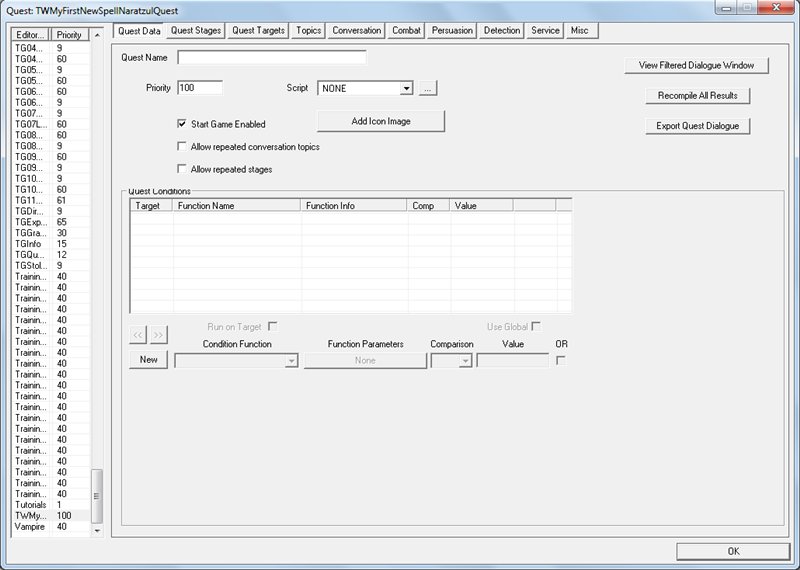Go to previous condition with << button
800x570 pixels.
138,335
